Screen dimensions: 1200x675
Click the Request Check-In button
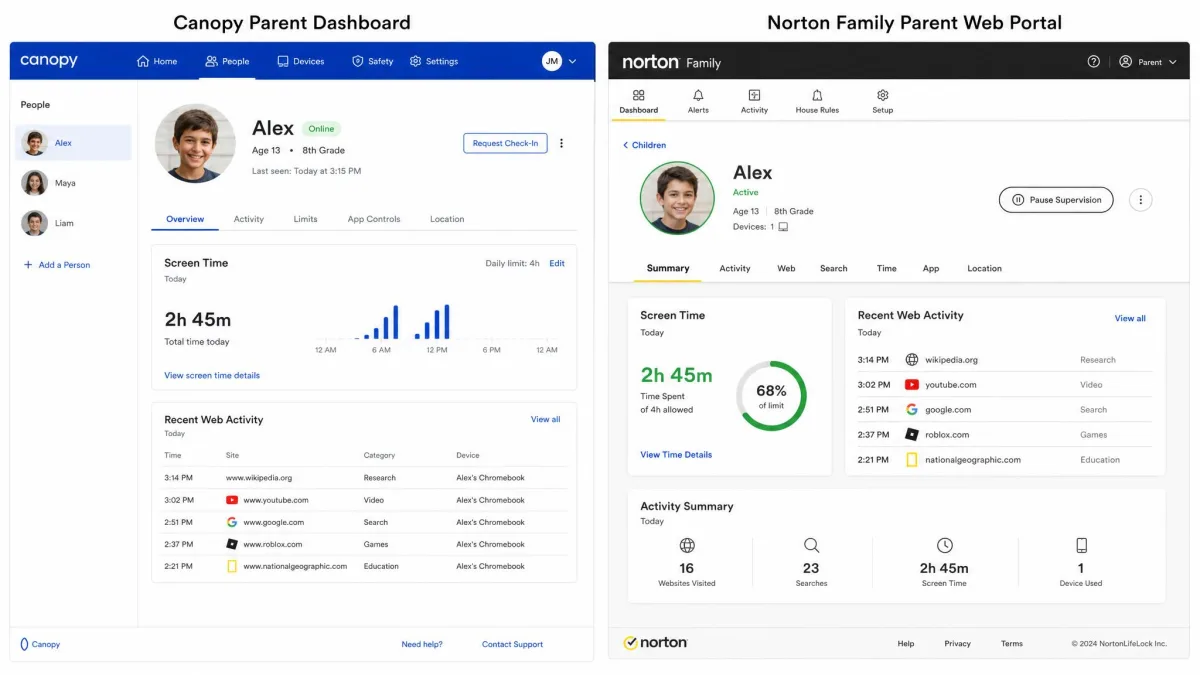(505, 143)
